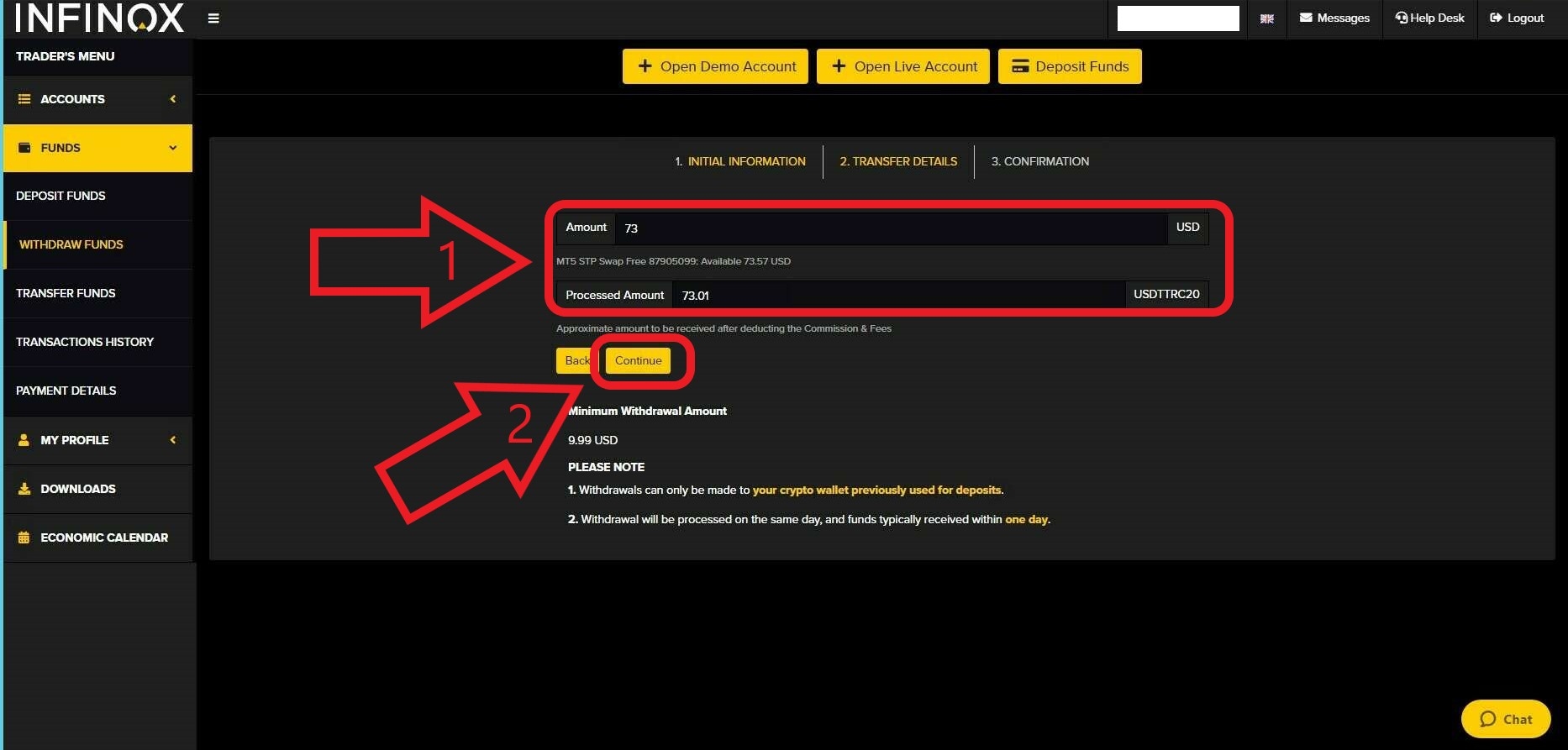Click the Economic Calendar icon
1568x750 pixels.
point(24,538)
